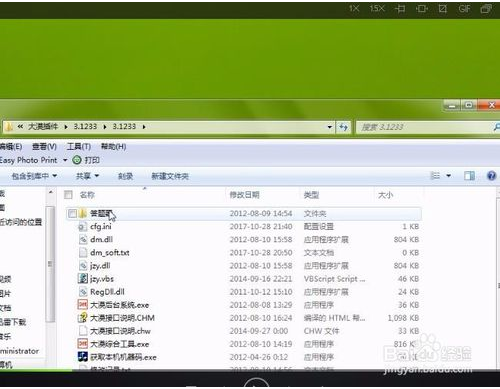Select the 大漠综合工具.exe icon
500x389 pixels.
pos(83,344)
